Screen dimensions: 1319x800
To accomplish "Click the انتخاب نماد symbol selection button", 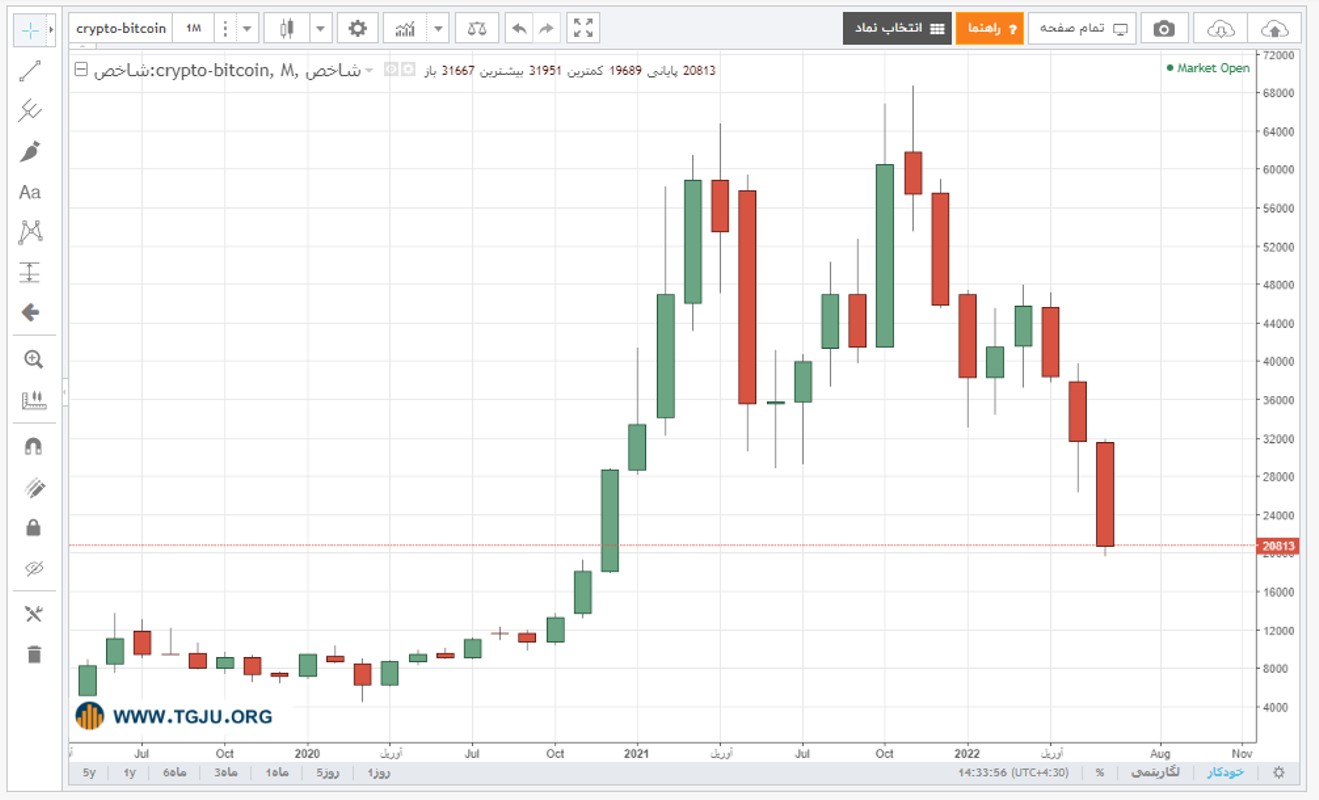I will tap(897, 28).
